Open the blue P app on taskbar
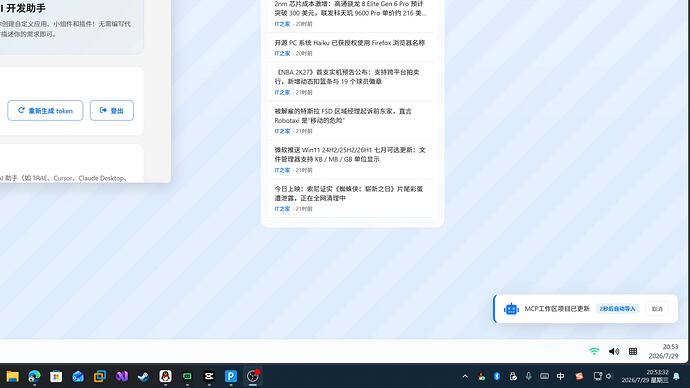The image size is (690, 388). pyautogui.click(x=231, y=377)
